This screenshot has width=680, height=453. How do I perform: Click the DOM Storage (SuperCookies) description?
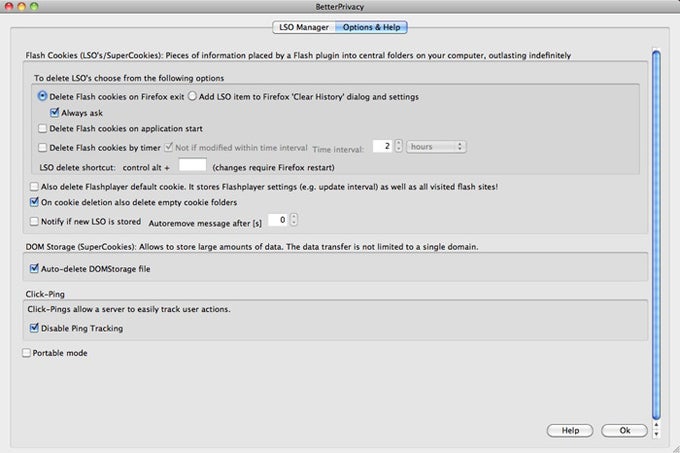pyautogui.click(x=252, y=247)
